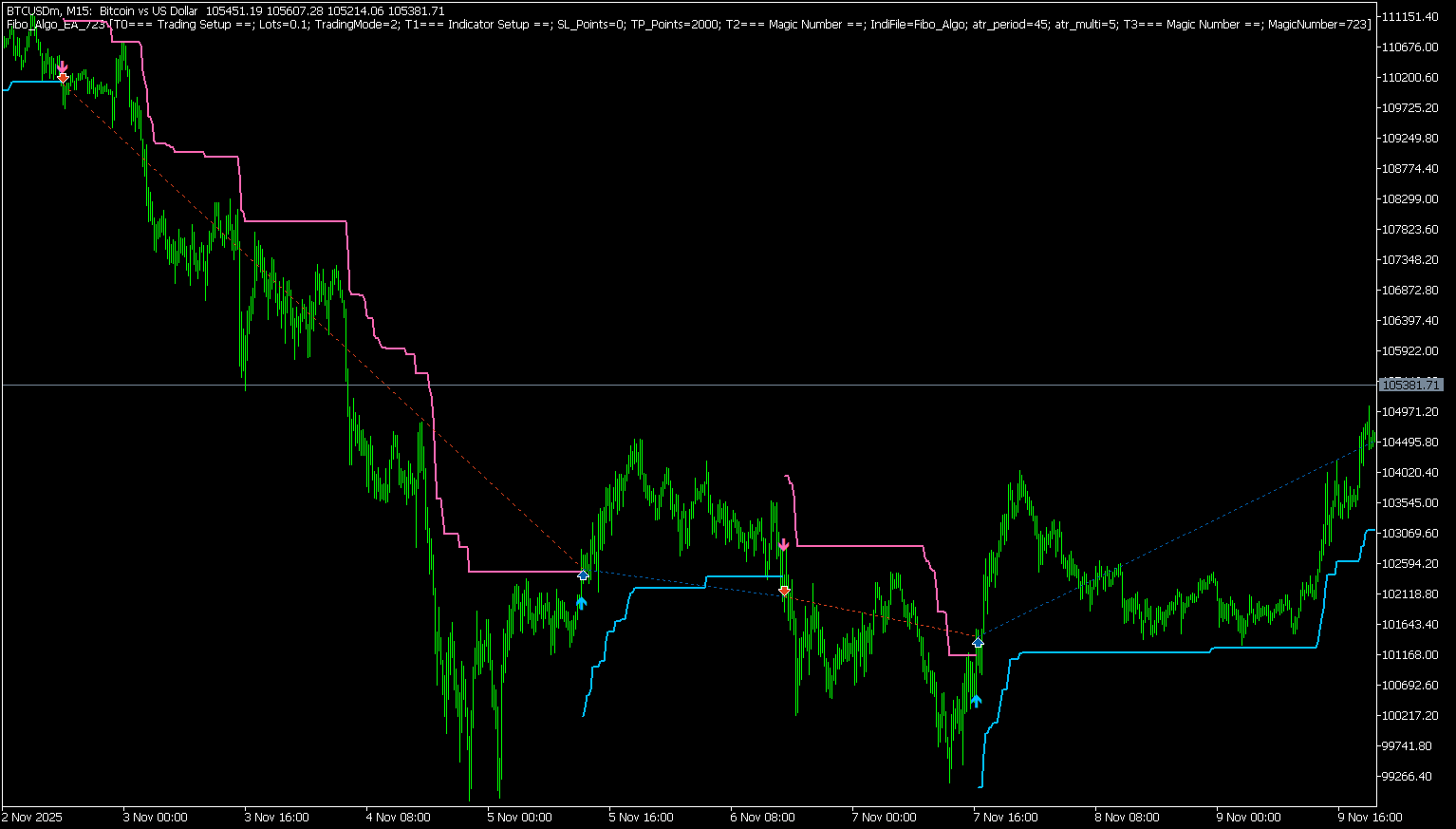Click the TP_Points=2000 parameter text
Viewport: 1456px width, 829px height.
coord(675,24)
